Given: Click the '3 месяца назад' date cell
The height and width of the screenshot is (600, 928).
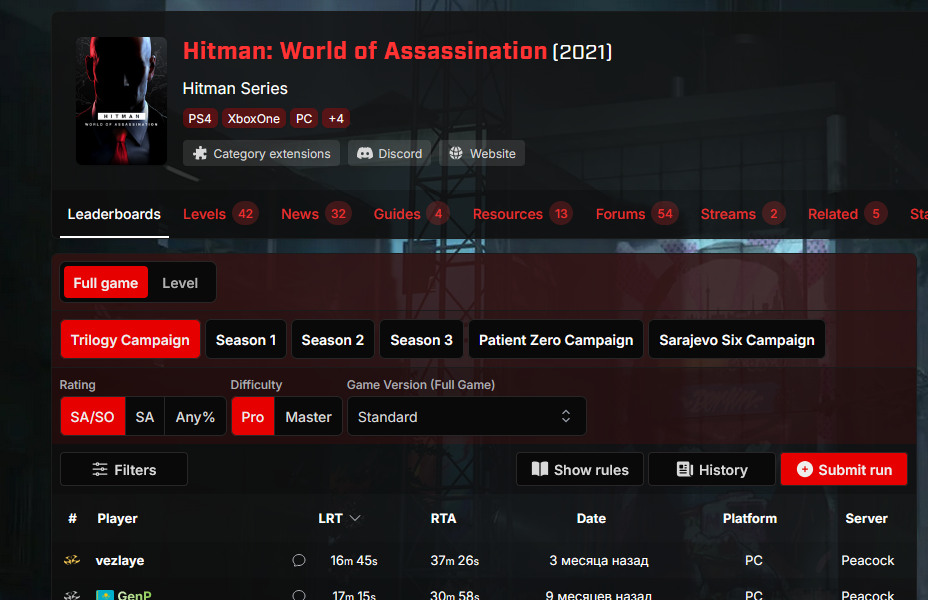Looking at the screenshot, I should tap(599, 560).
